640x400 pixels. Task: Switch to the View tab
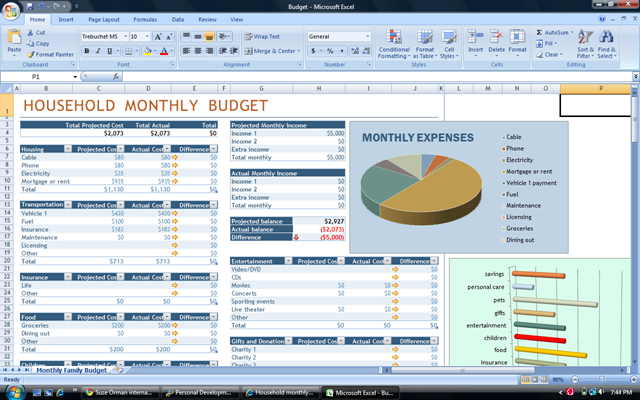pos(236,20)
